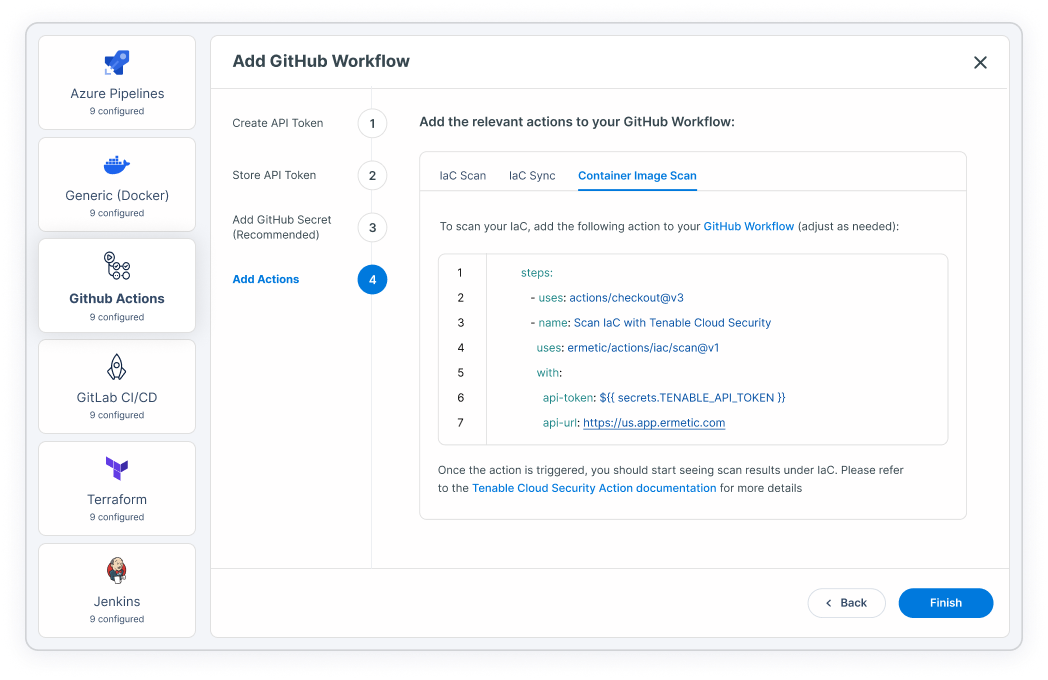Click line number 7 in code gutter
This screenshot has height=680, width=1048.
tap(461, 423)
